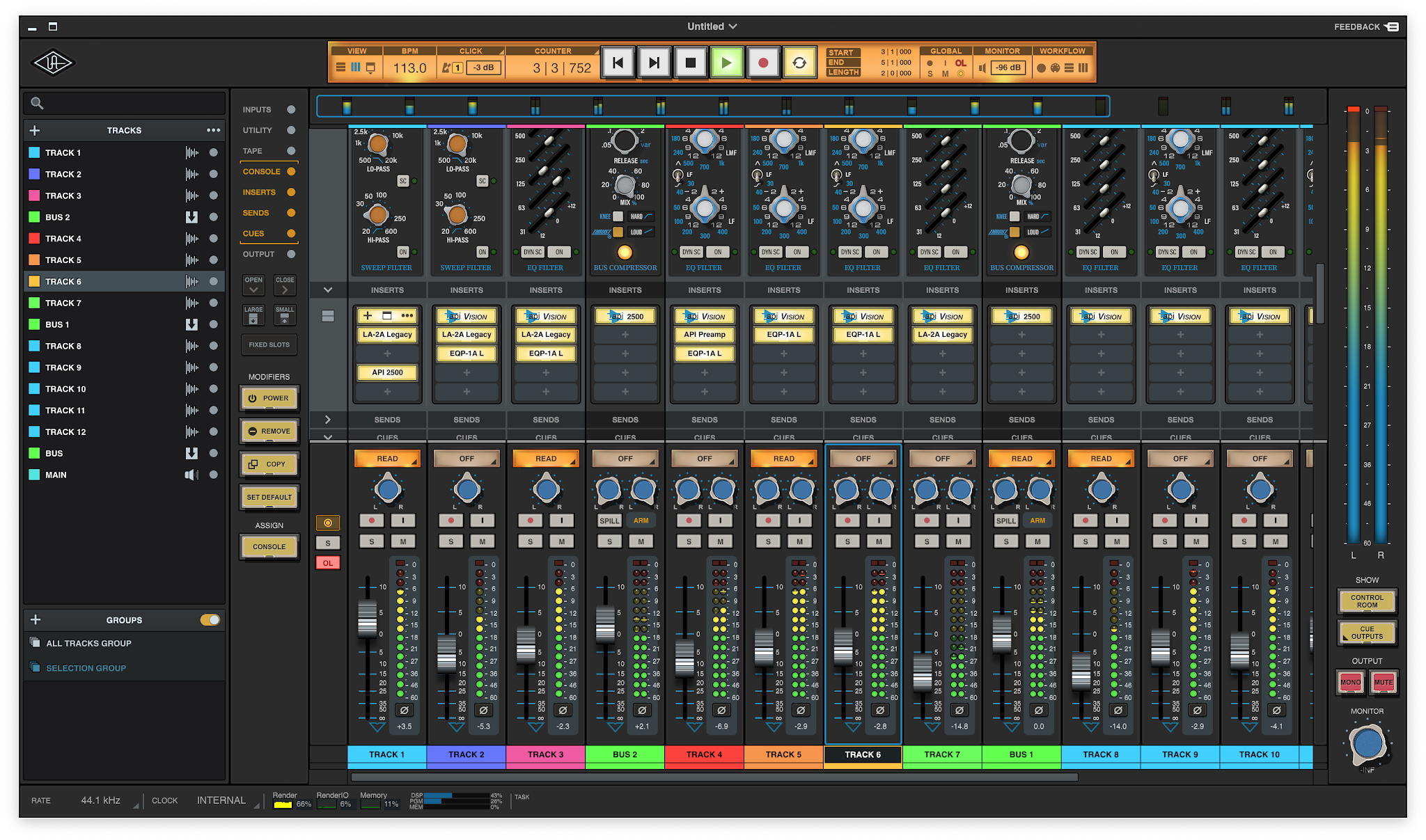Click the green play button
This screenshot has height=840, width=1426.
point(727,63)
